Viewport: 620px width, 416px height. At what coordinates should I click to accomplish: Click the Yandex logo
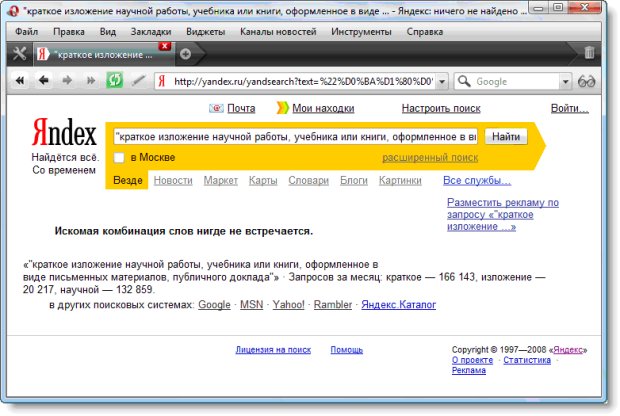coord(64,132)
